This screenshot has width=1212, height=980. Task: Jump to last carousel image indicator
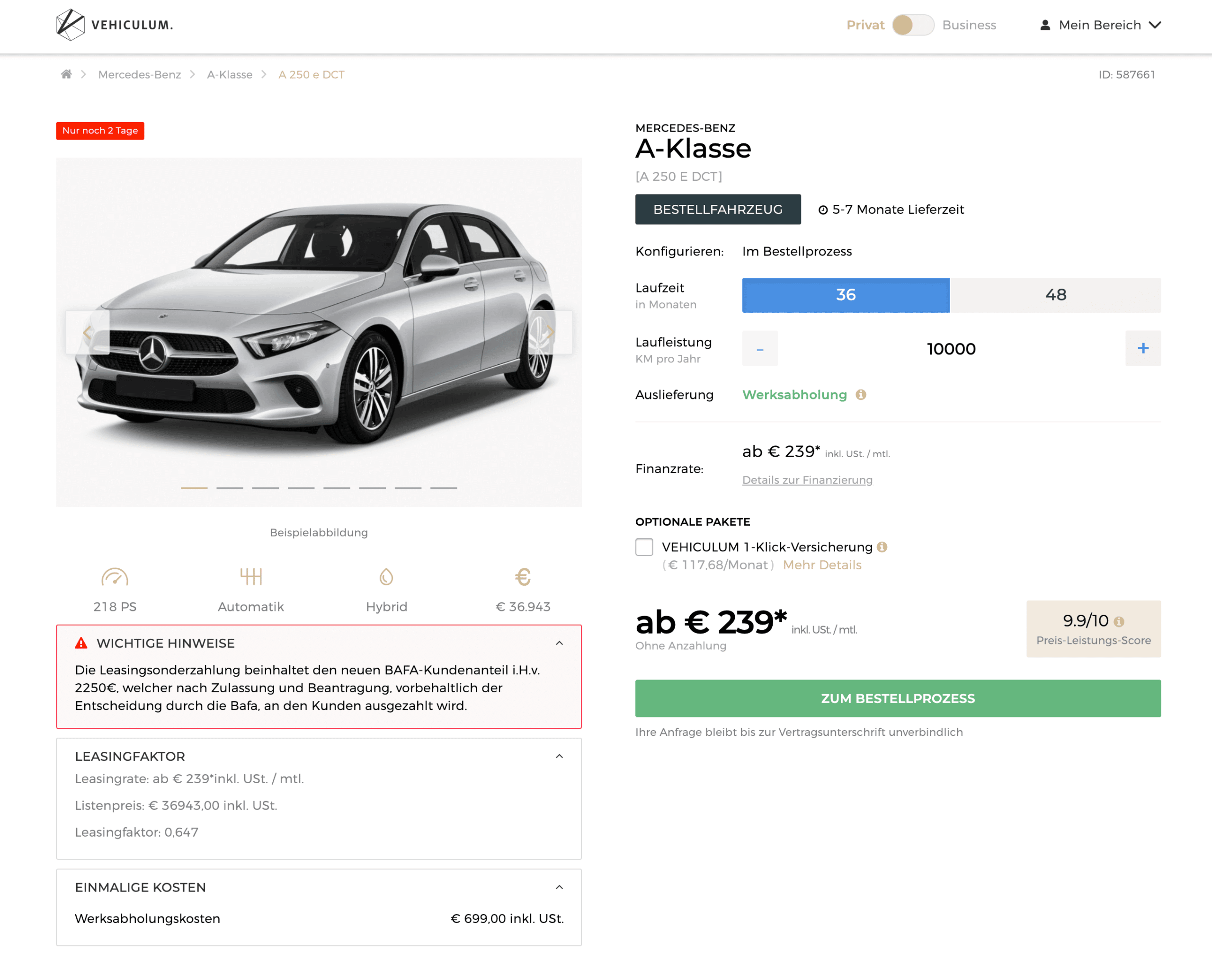[x=443, y=488]
